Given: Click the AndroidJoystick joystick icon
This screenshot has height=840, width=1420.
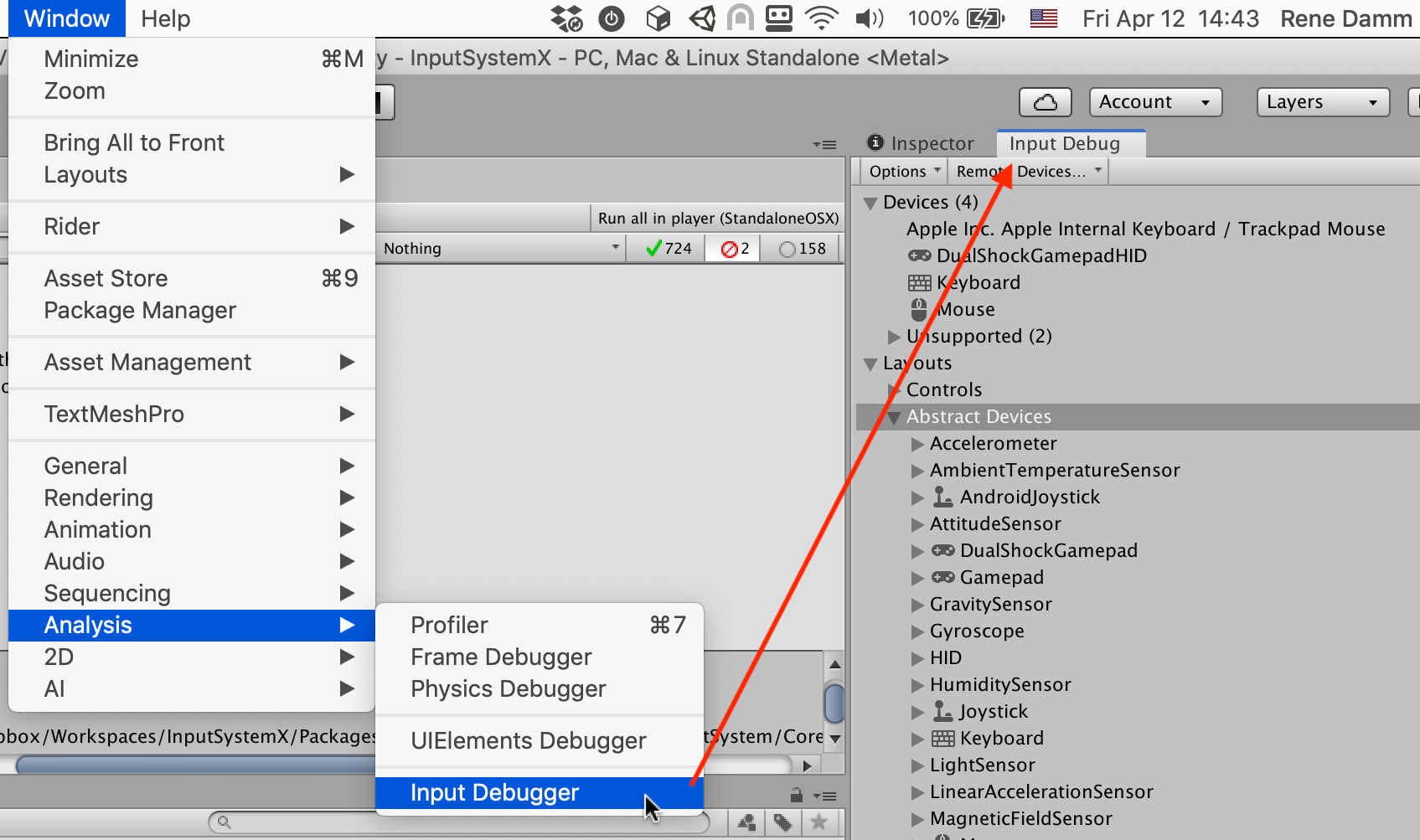Looking at the screenshot, I should (x=942, y=497).
